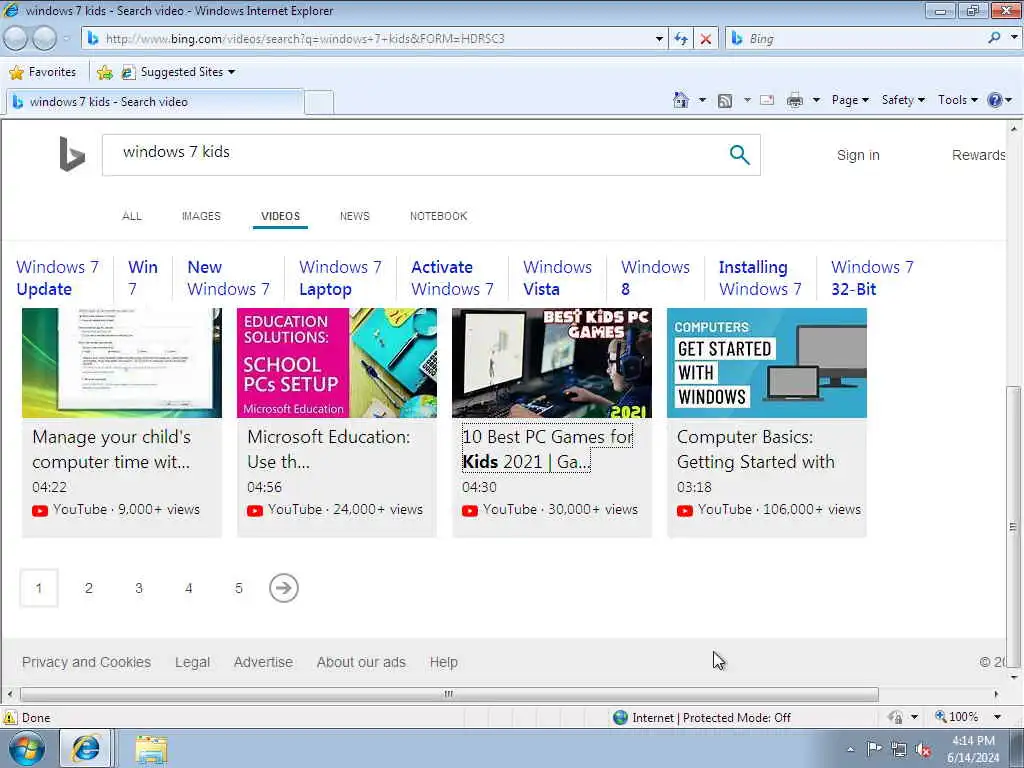Click the Action Center flag tray icon
This screenshot has height=768, width=1024.
(x=874, y=748)
